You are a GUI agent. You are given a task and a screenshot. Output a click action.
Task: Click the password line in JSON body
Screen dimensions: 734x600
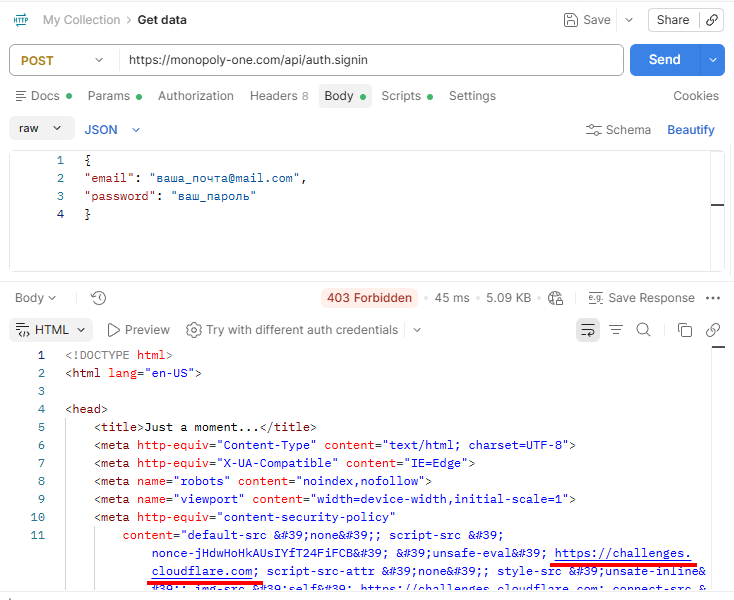tap(170, 196)
